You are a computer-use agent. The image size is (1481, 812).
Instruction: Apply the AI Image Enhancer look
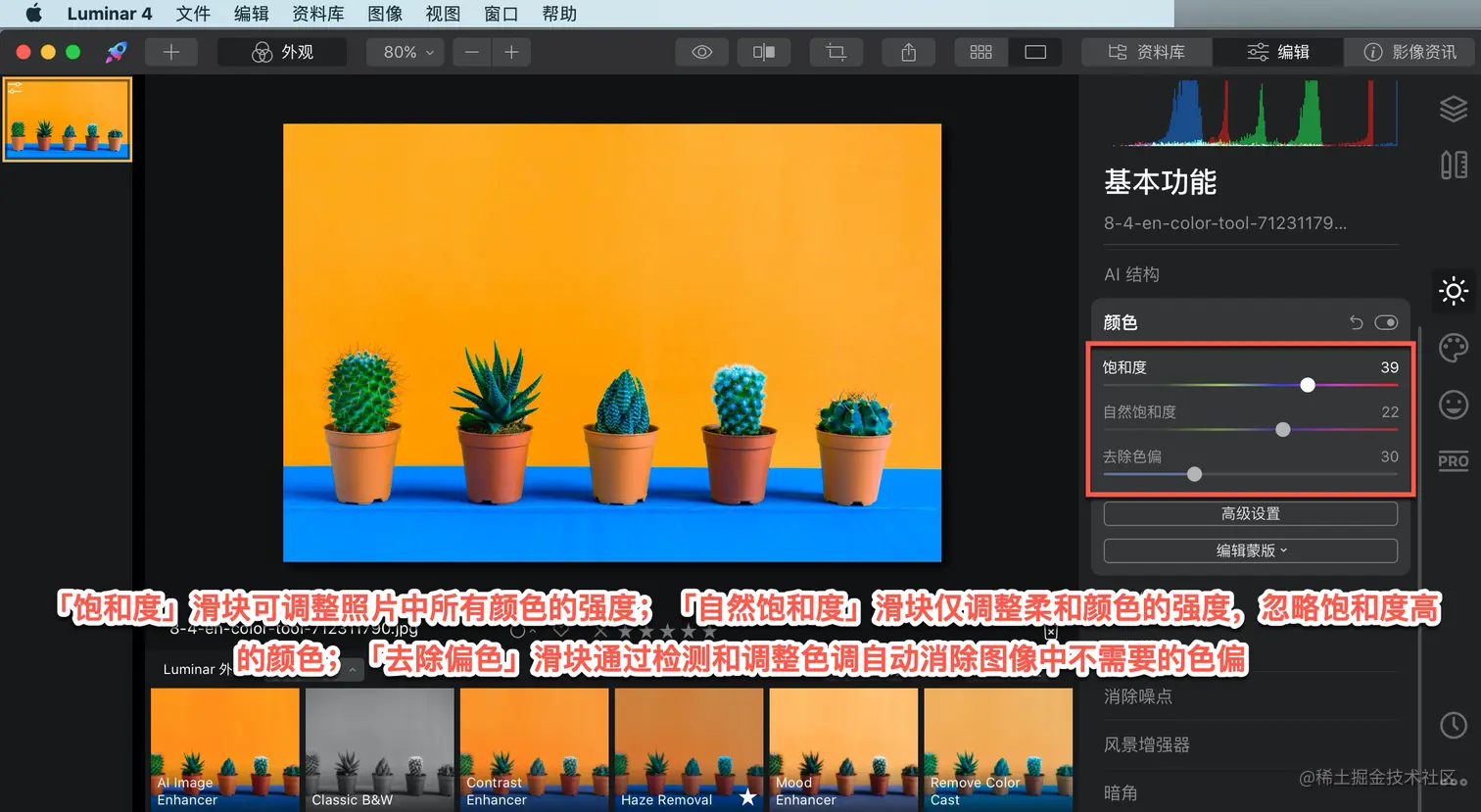[x=225, y=749]
